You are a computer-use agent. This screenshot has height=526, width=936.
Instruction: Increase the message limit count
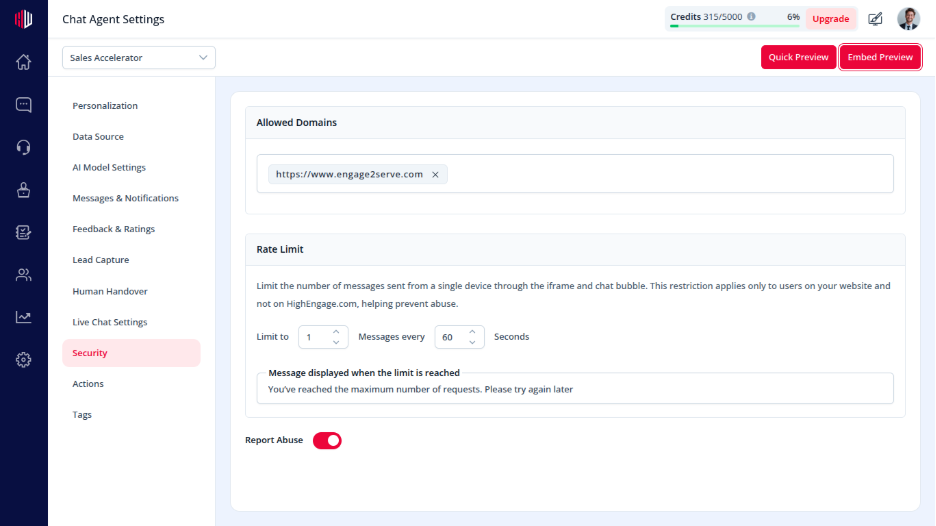click(x=336, y=332)
